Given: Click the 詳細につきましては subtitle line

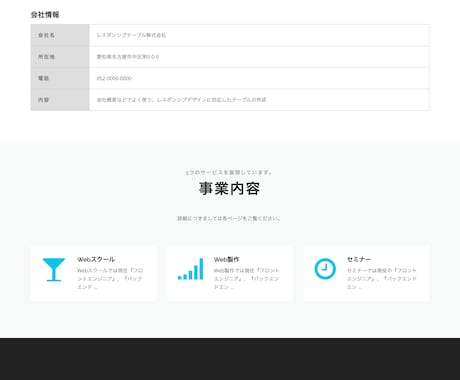Looking at the screenshot, I should (229, 219).
